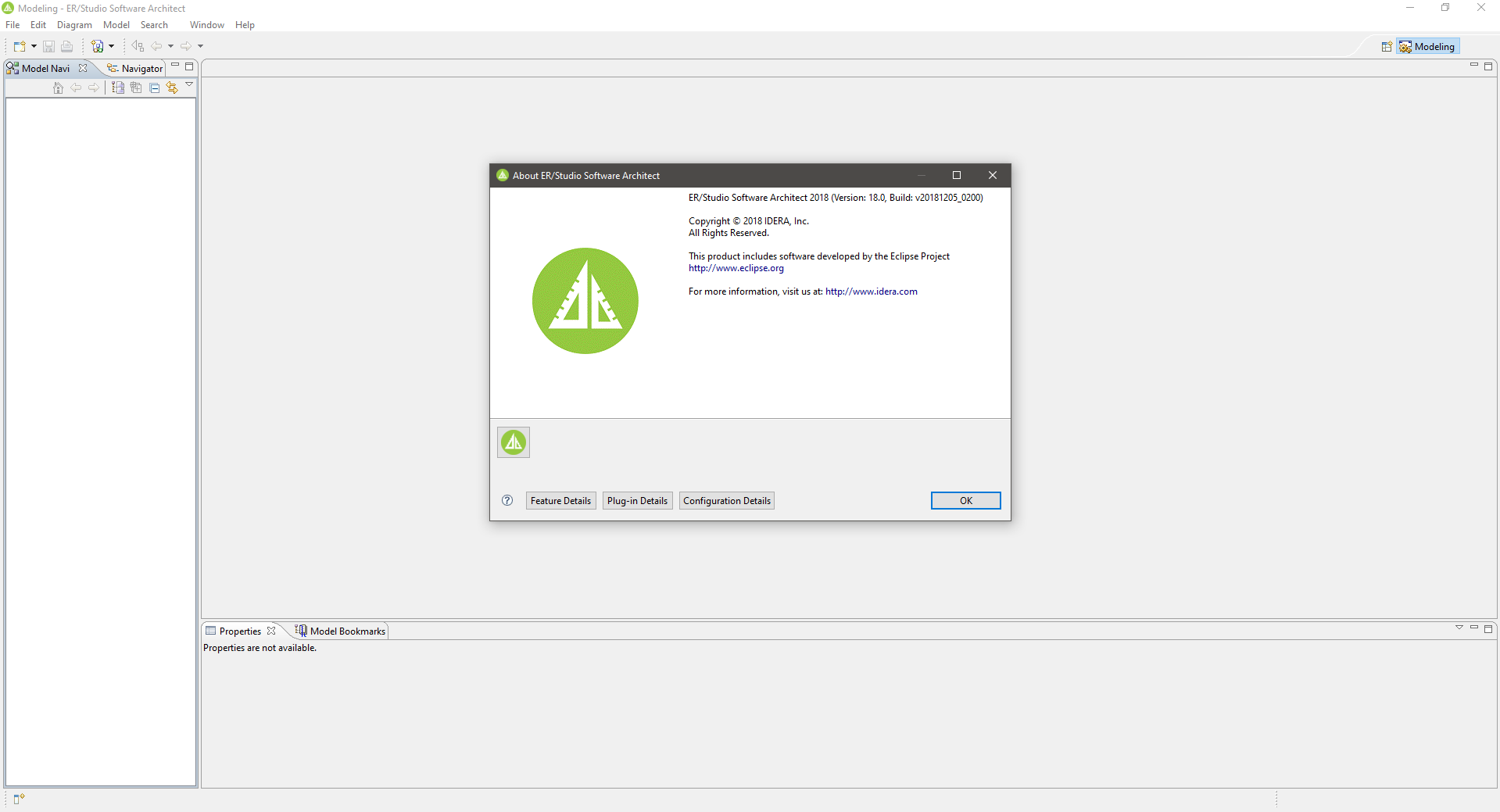Maximize the editor area
This screenshot has height=812, width=1500.
tap(1488, 66)
